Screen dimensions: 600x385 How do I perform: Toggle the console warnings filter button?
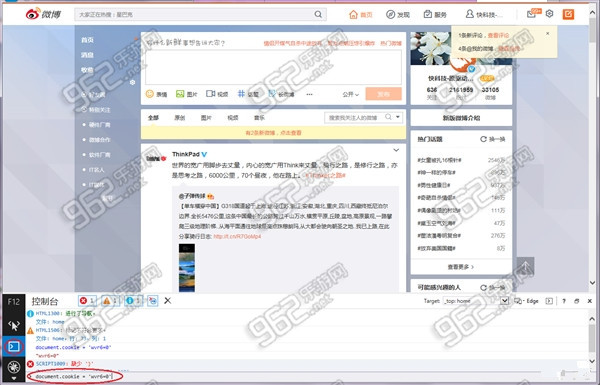(110, 301)
